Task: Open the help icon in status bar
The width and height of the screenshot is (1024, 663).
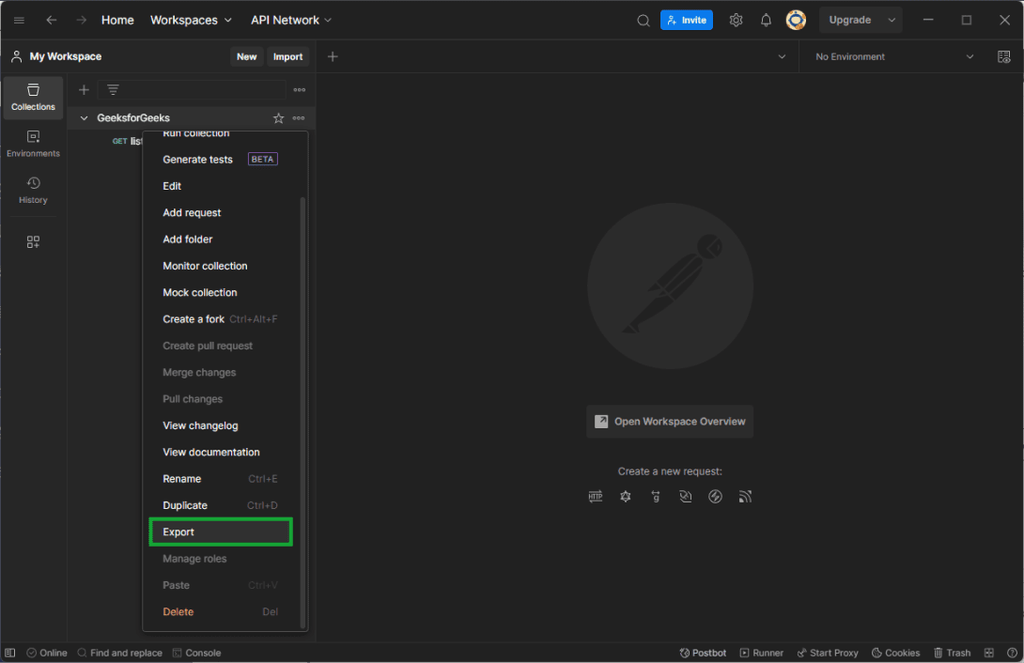Action: (x=1012, y=653)
